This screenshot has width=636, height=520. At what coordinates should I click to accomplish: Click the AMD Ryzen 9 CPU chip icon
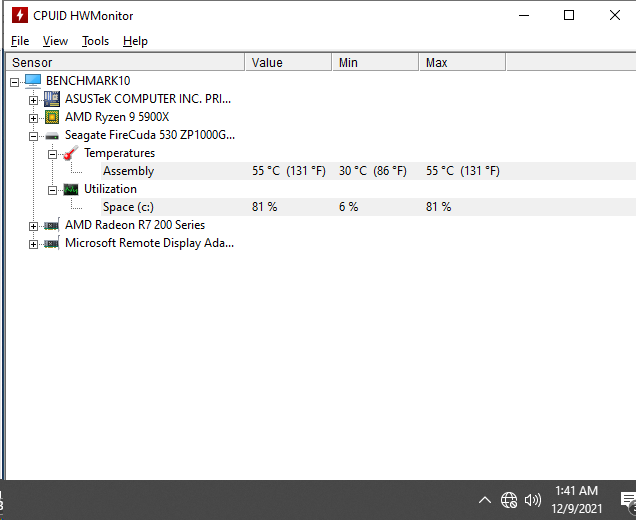point(52,117)
